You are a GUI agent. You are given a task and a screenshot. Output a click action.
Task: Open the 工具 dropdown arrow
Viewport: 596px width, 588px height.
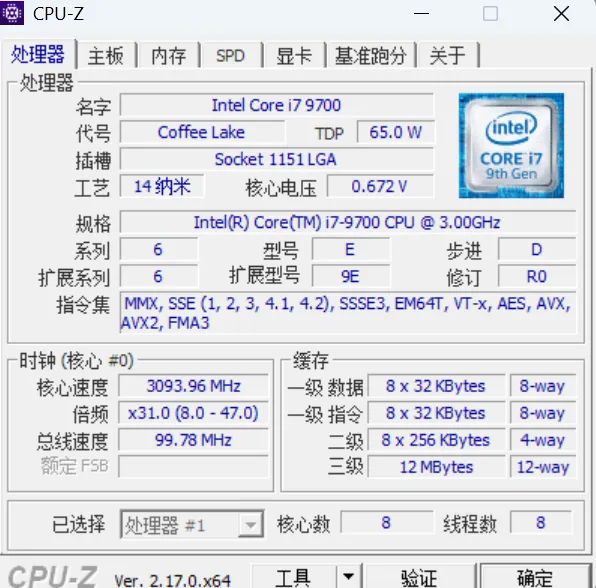click(349, 576)
